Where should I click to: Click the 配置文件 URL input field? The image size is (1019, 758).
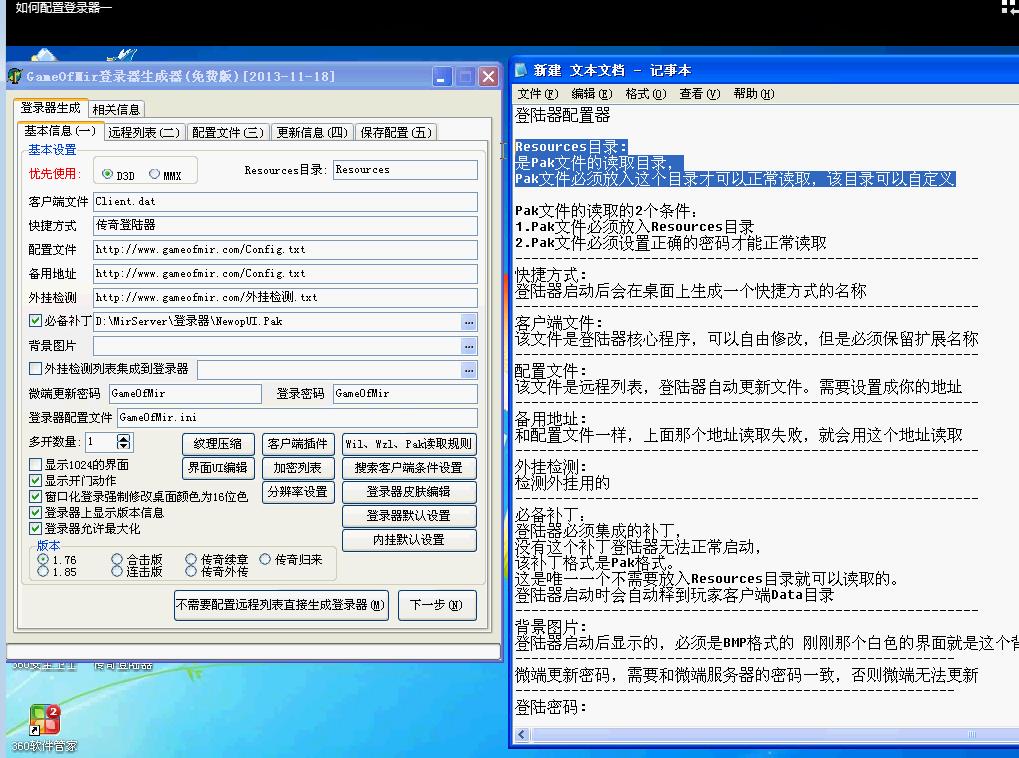point(285,250)
